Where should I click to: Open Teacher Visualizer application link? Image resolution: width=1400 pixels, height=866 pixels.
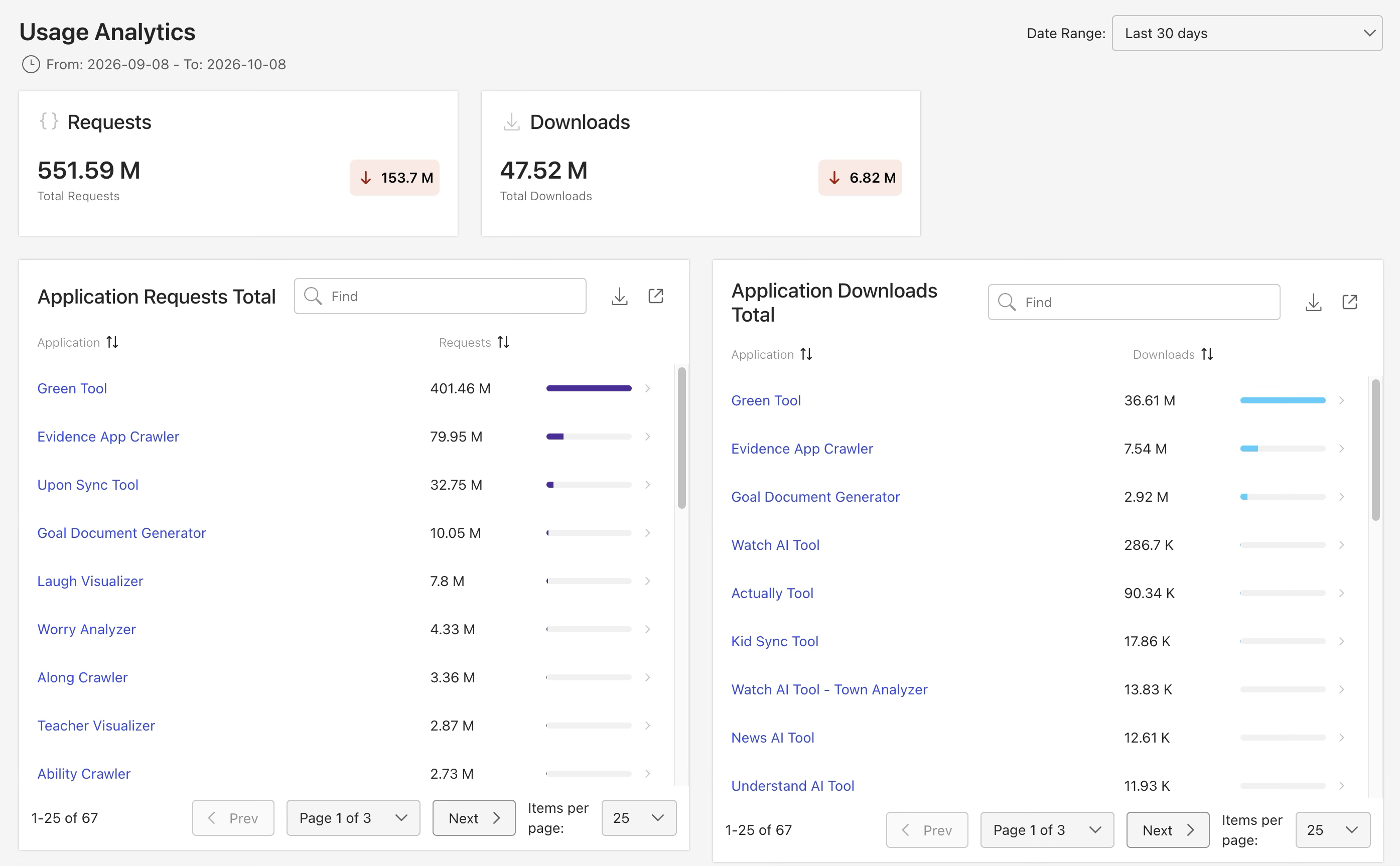tap(96, 725)
